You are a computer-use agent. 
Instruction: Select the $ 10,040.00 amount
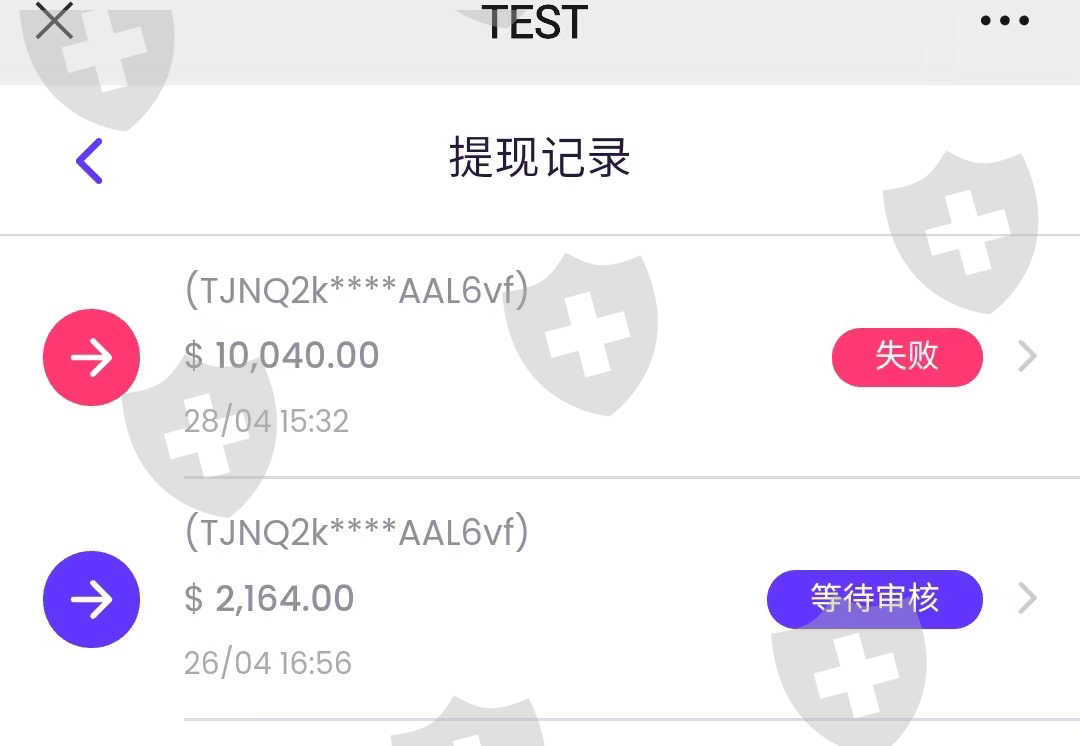pos(282,355)
